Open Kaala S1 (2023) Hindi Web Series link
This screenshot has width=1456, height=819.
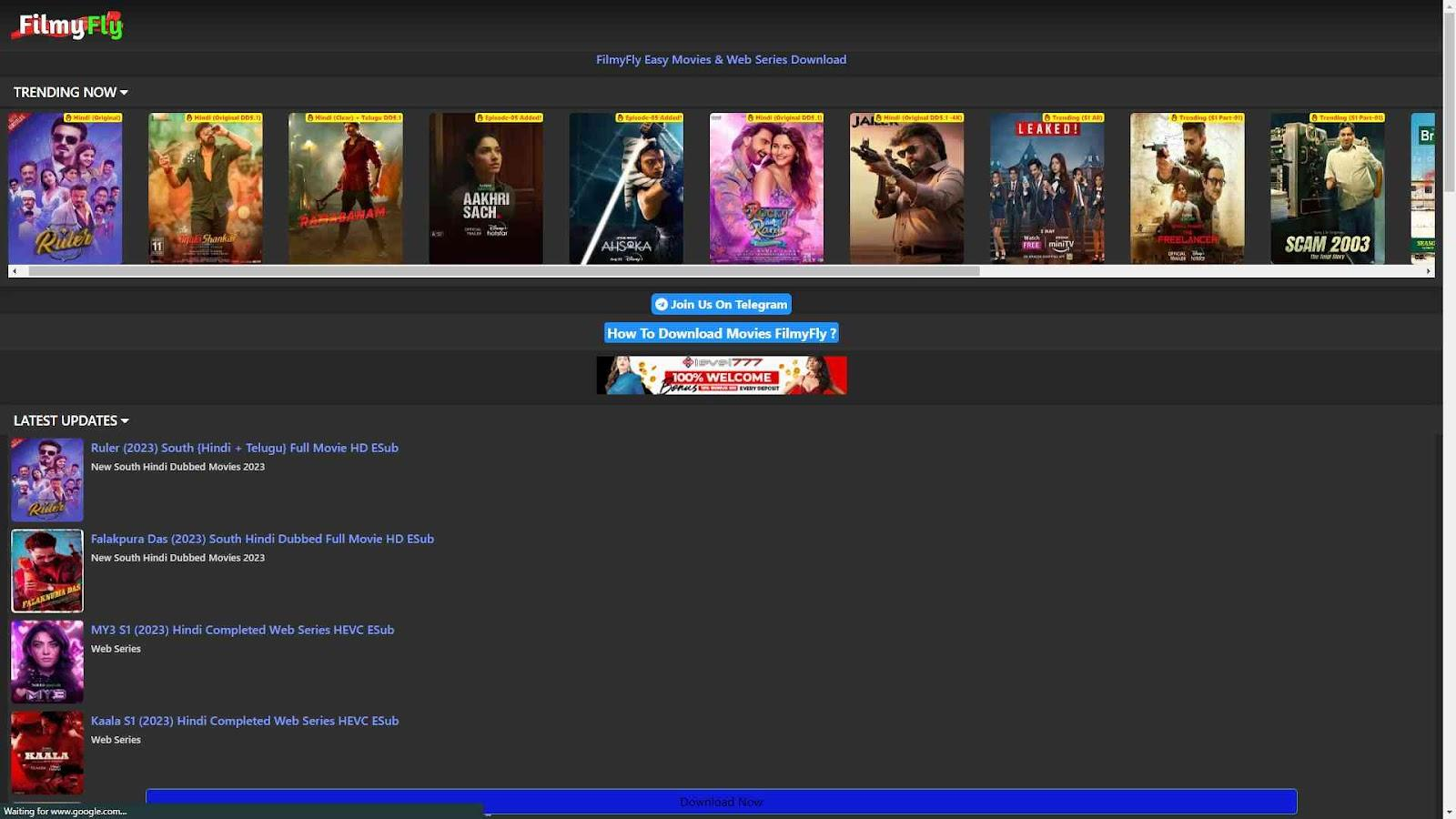245,721
